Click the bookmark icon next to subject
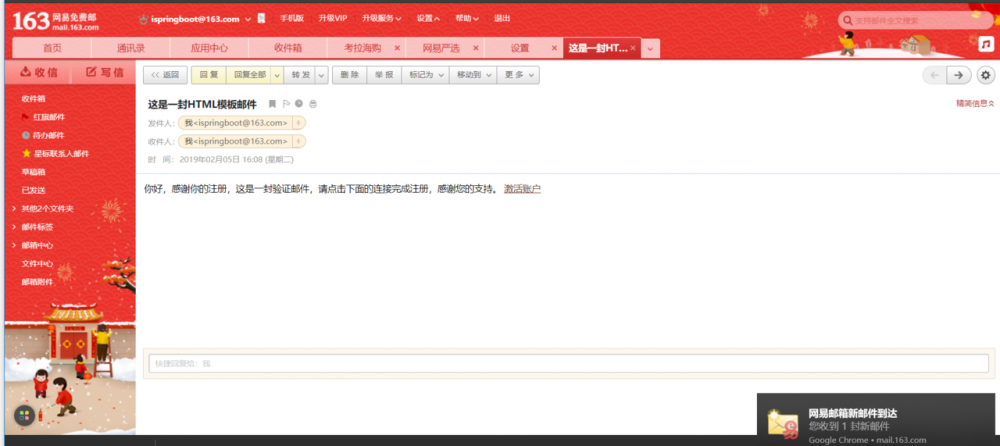 [x=272, y=103]
